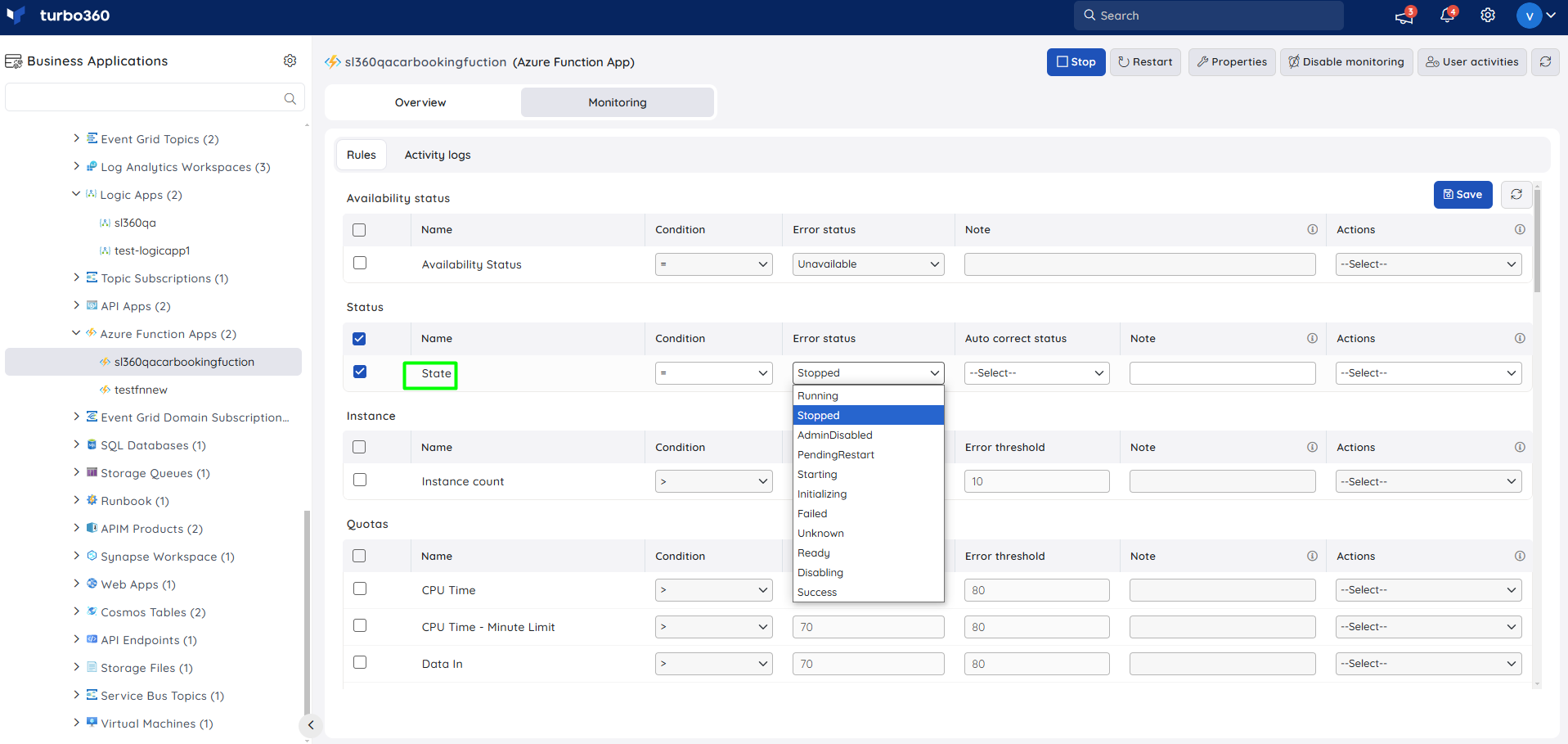Show info for Instance section Note column
The height and width of the screenshot is (744, 1568).
pos(1312,448)
